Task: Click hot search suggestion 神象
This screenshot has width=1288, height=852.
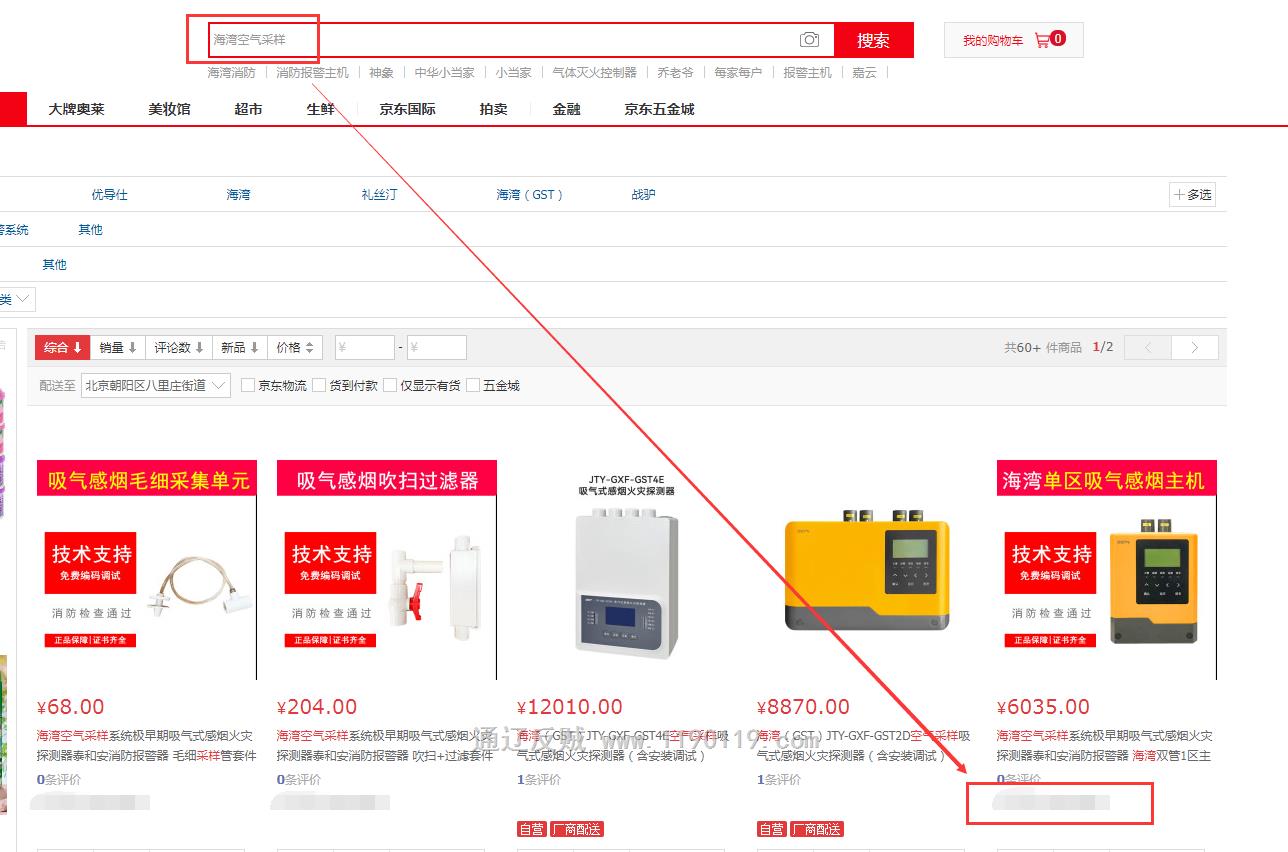Action: pyautogui.click(x=381, y=73)
